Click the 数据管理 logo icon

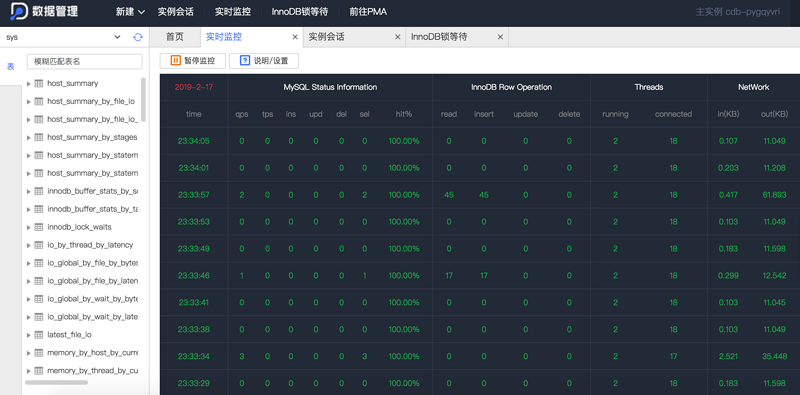click(x=18, y=12)
